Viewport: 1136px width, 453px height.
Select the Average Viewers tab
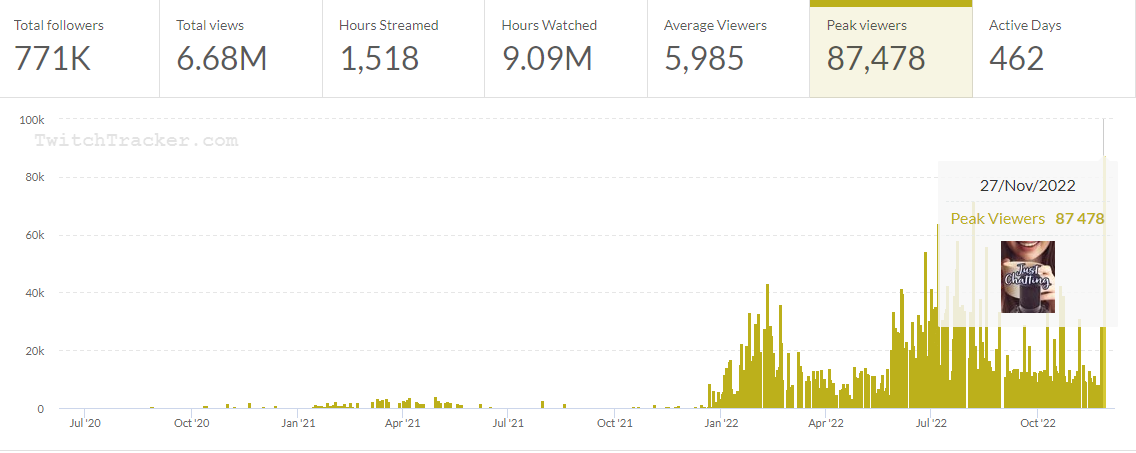(728, 49)
